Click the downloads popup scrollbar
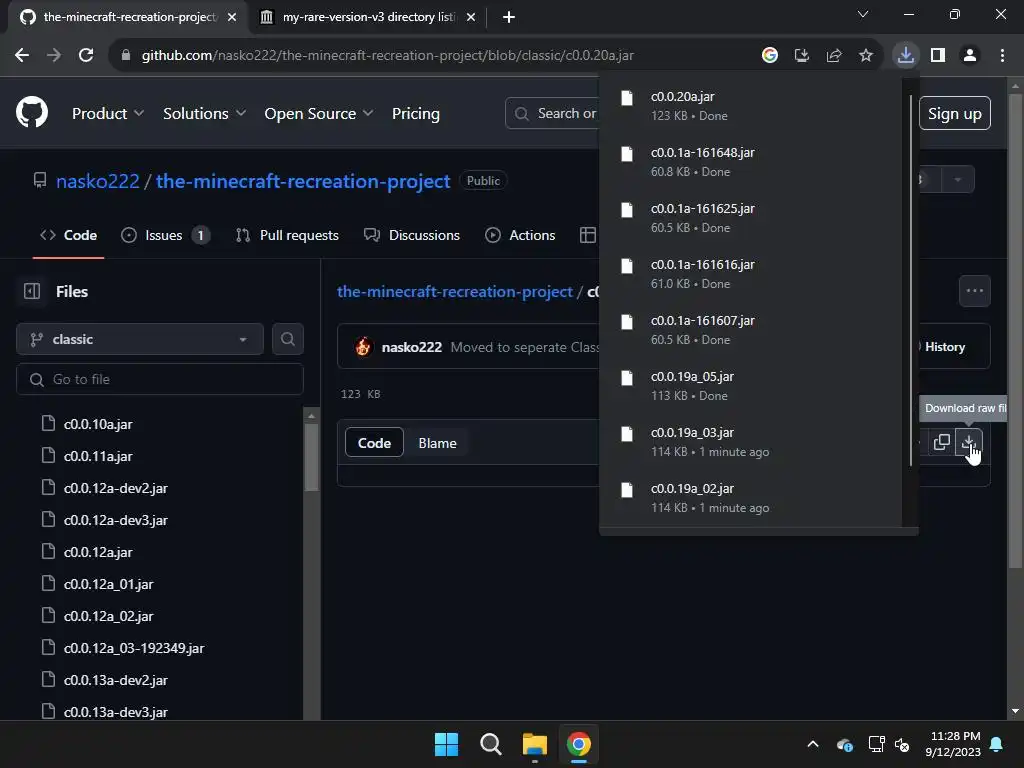 click(911, 281)
